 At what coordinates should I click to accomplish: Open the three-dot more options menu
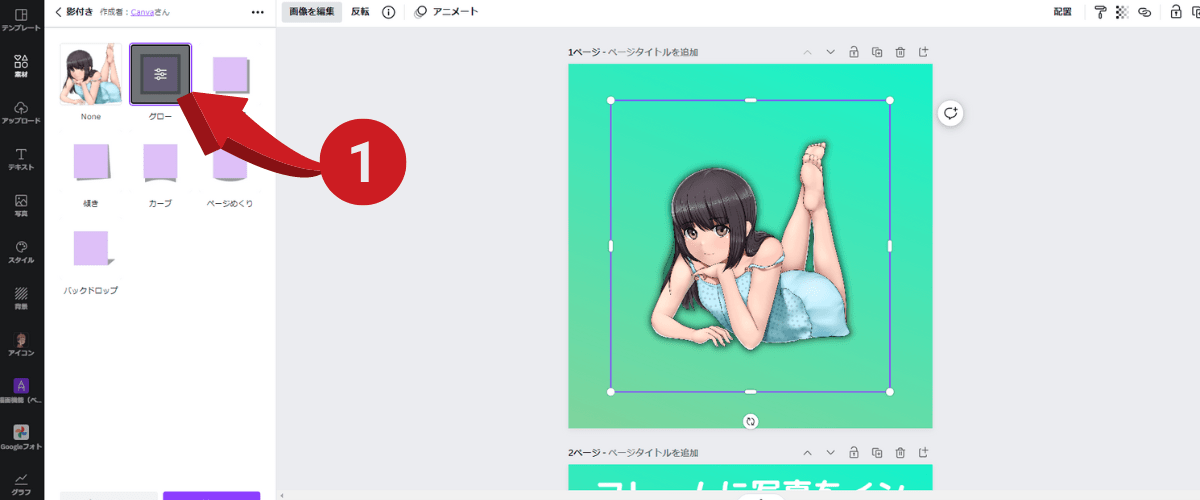(x=257, y=12)
